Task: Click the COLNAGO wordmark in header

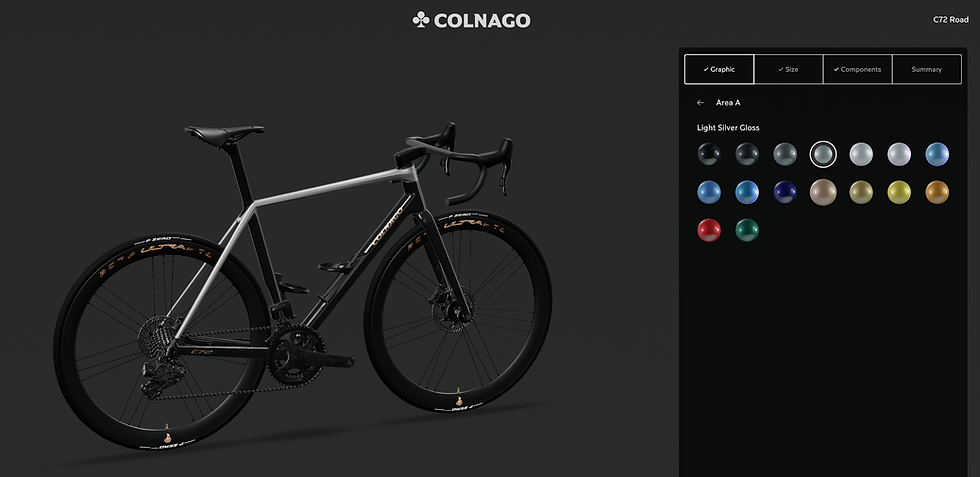Action: pyautogui.click(x=482, y=21)
